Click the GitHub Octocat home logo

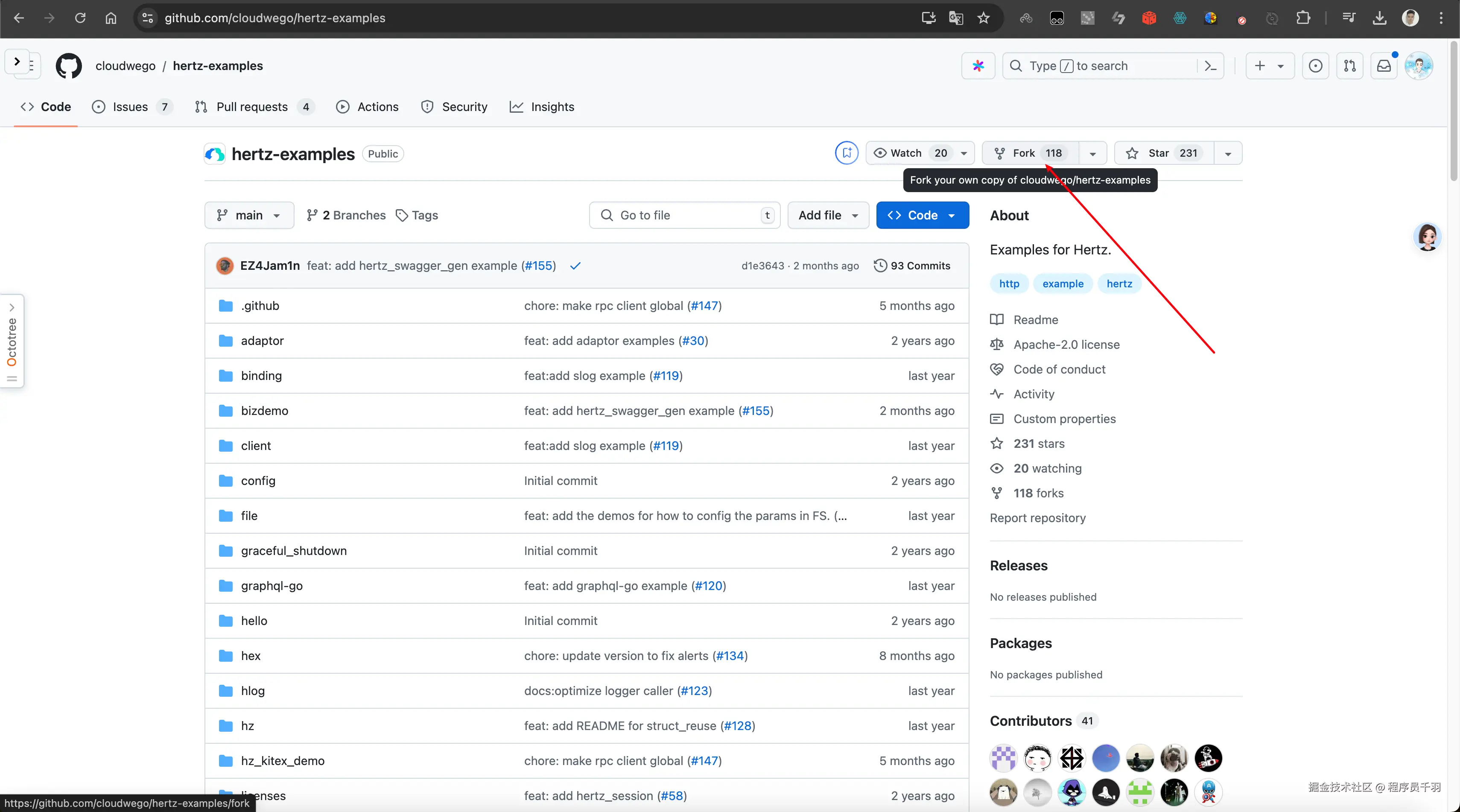[69, 66]
